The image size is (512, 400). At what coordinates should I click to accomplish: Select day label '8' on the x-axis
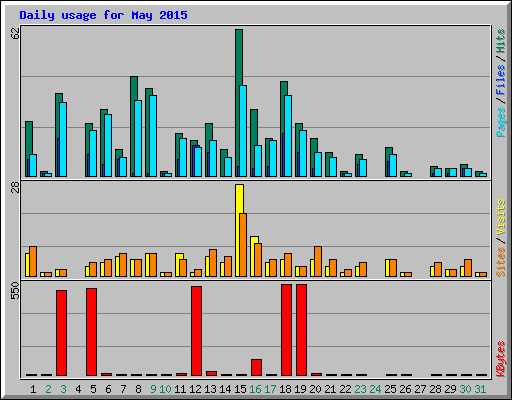point(138,389)
